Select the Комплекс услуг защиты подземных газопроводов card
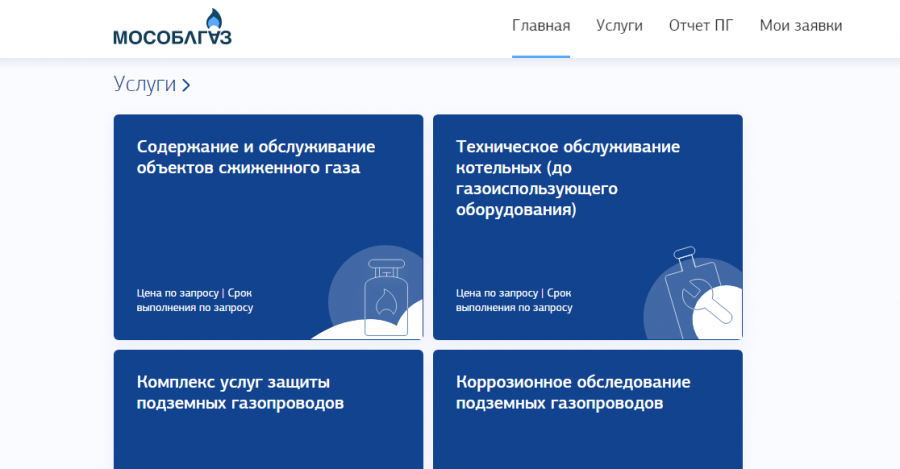 pos(268,409)
